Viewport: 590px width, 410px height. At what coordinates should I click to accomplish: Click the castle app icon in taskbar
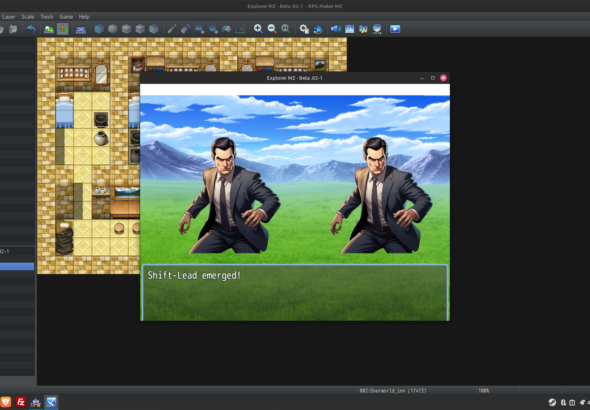pyautogui.click(x=36, y=402)
